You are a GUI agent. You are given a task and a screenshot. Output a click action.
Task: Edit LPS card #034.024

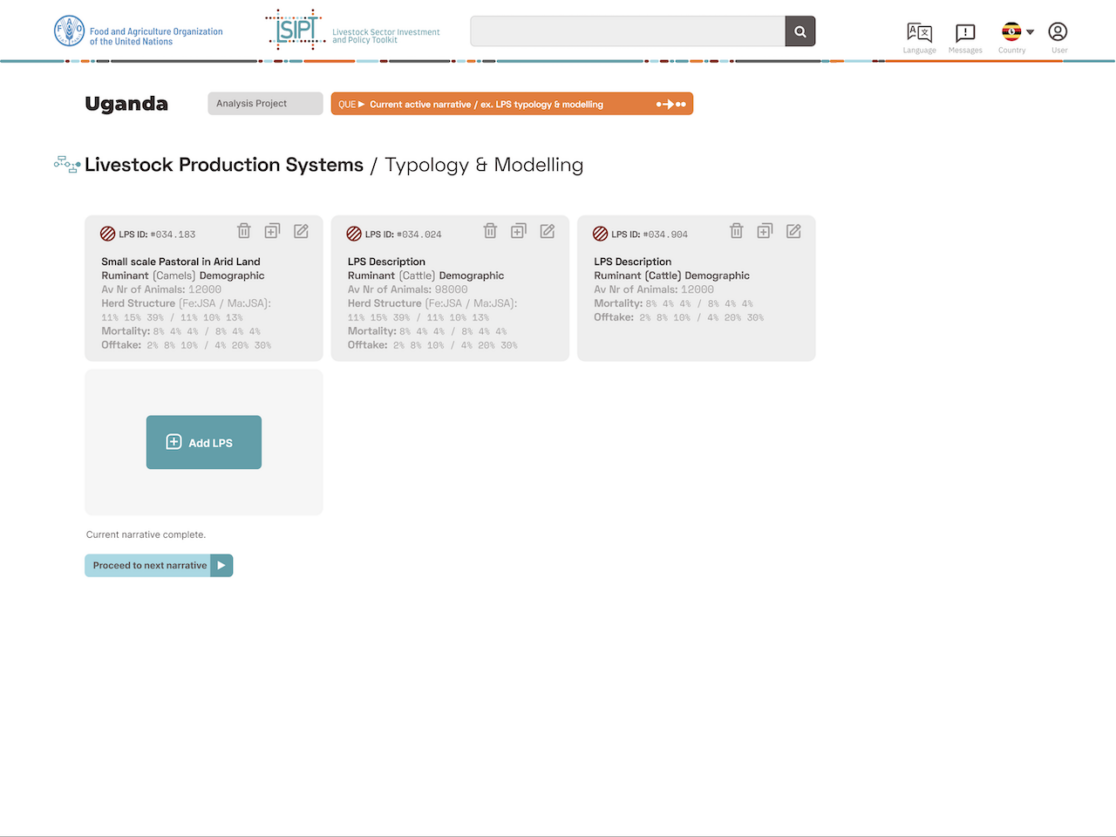coord(547,231)
